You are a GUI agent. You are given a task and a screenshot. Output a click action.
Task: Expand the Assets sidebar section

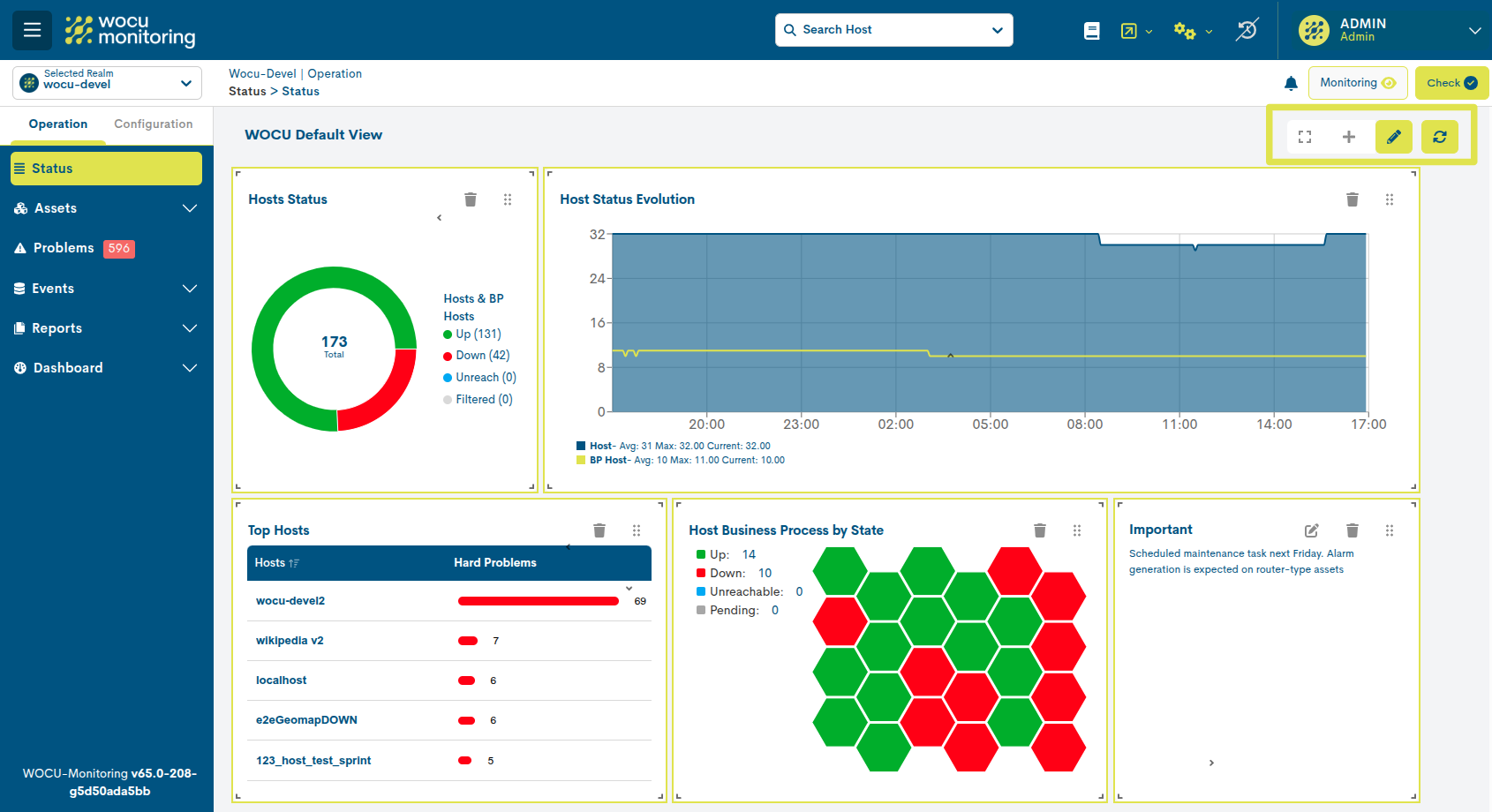[x=106, y=208]
